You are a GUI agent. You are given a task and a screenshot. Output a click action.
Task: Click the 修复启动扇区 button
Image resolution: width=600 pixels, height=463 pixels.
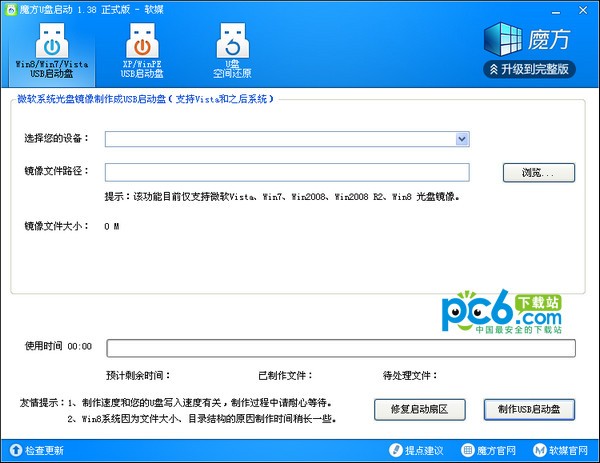click(x=420, y=409)
